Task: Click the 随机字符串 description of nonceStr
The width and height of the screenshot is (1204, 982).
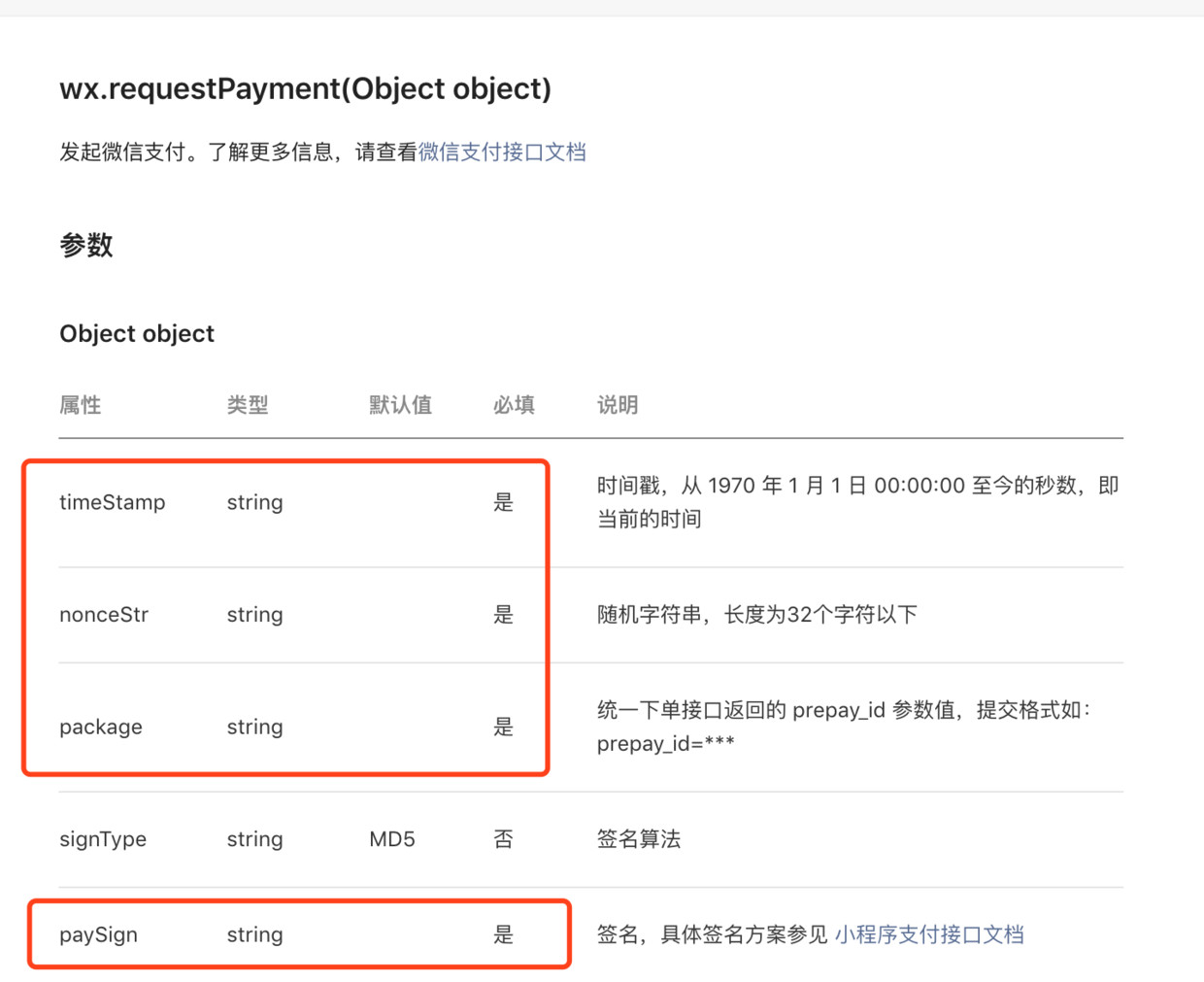Action: [x=757, y=615]
